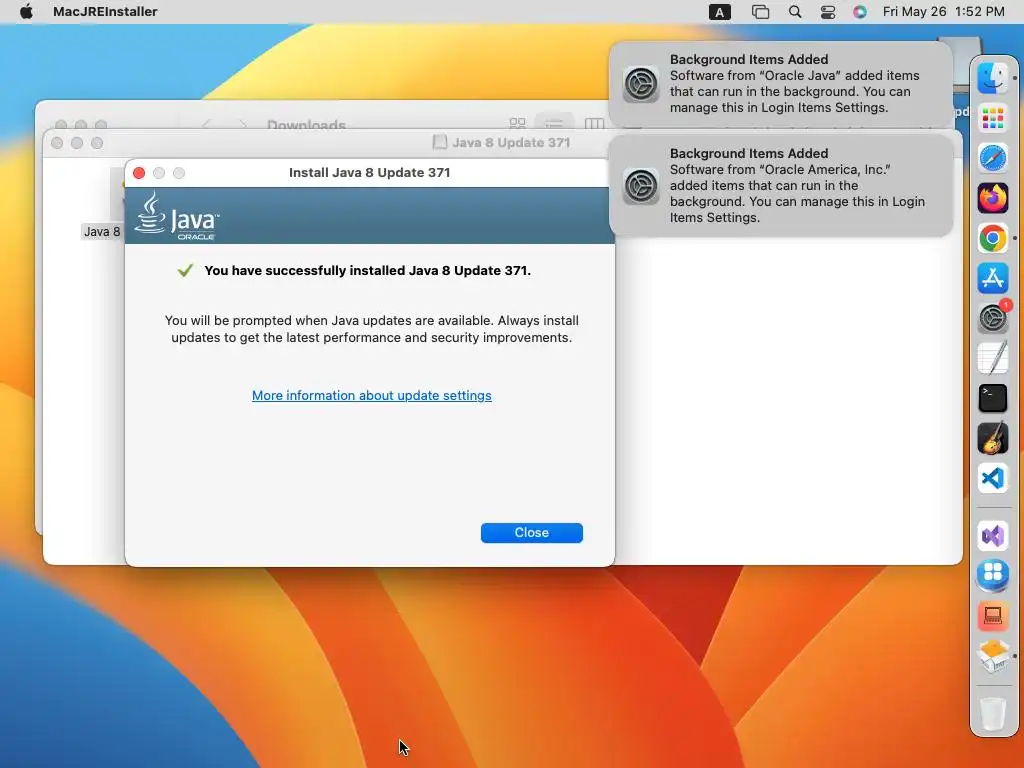This screenshot has height=768, width=1024.
Task: Open Stage Manager icon in menu bar
Action: (x=760, y=11)
